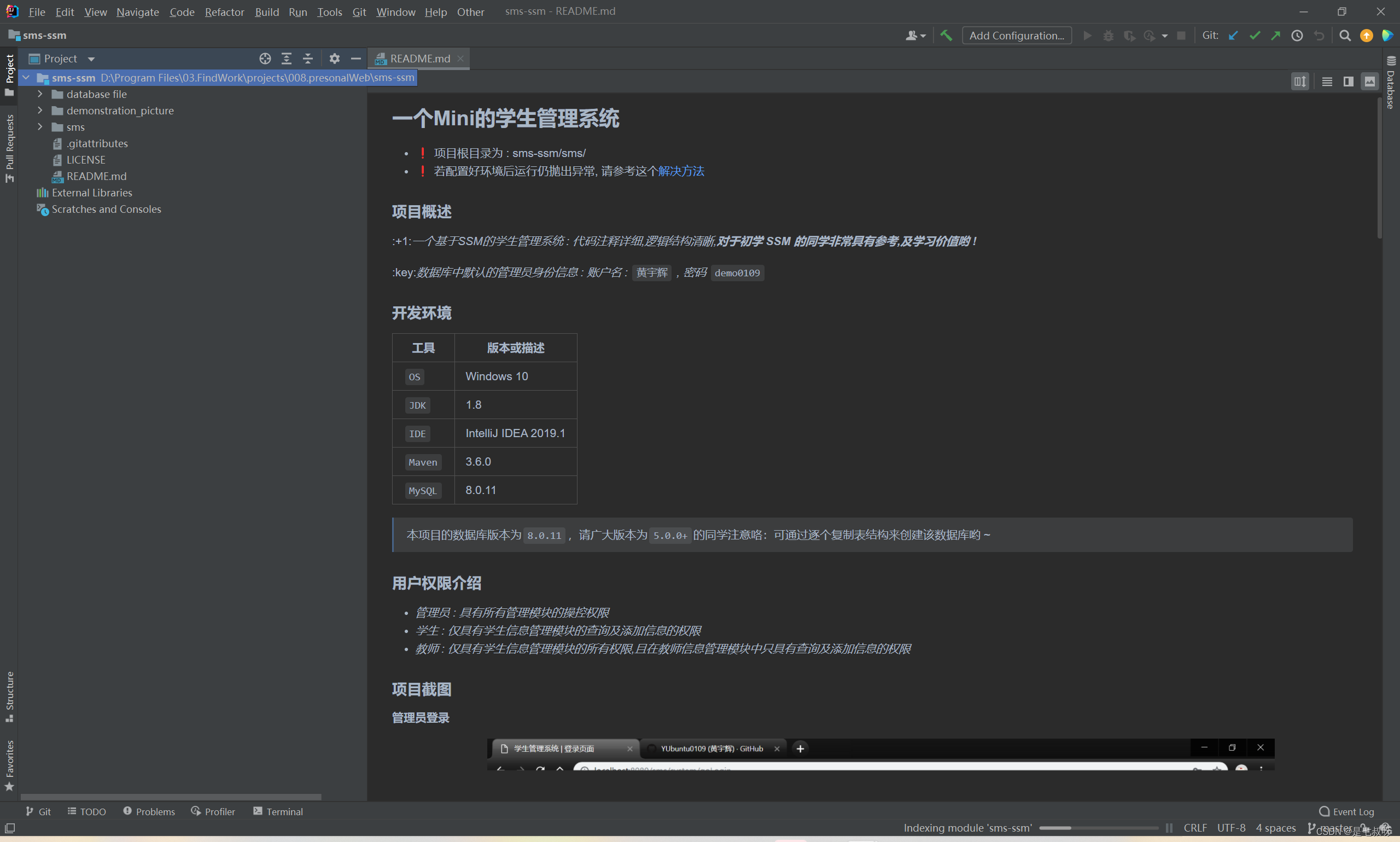This screenshot has width=1400, height=842.
Task: Click the Project panel horizontal scrollbar
Action: (x=171, y=797)
